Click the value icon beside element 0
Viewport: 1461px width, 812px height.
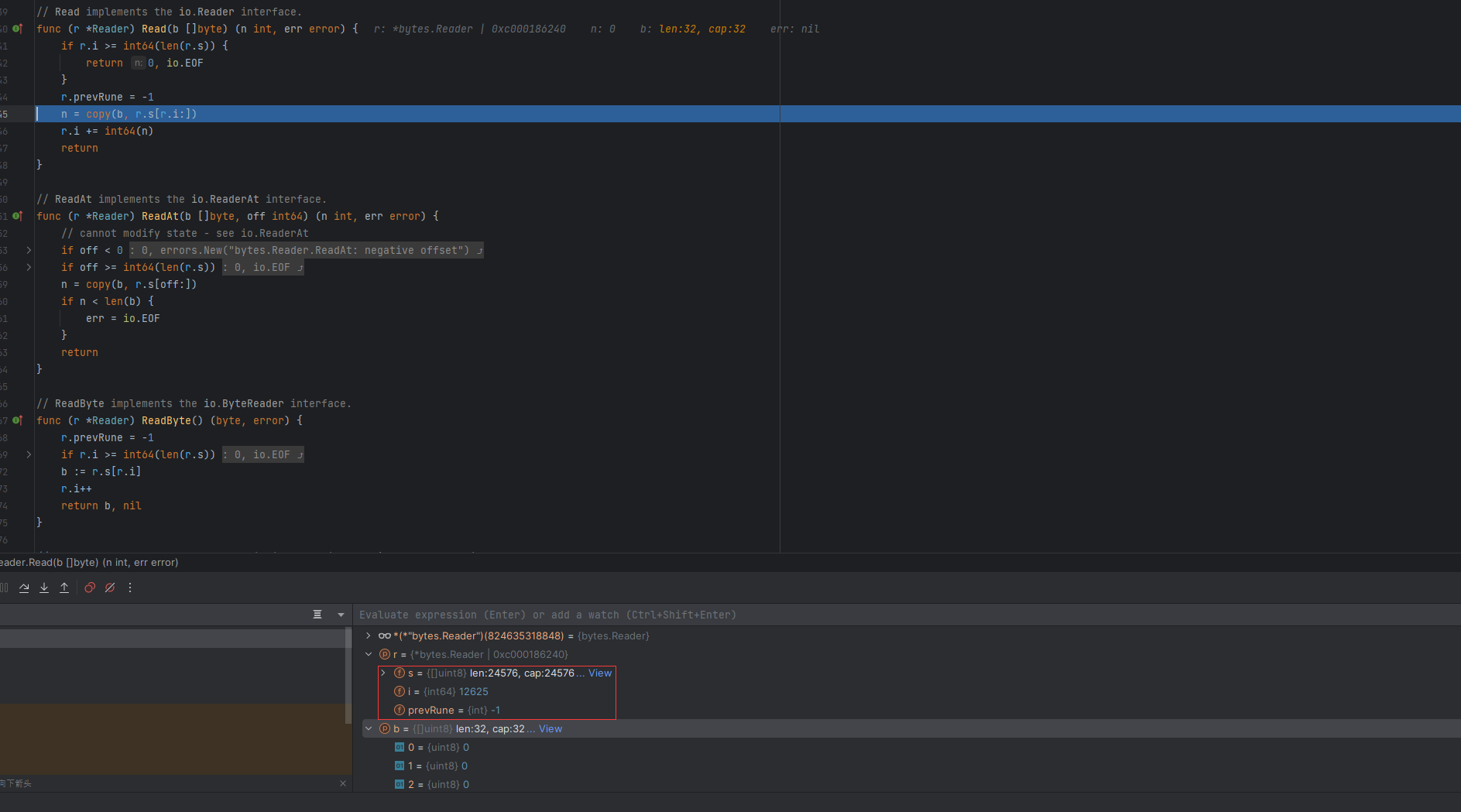400,747
